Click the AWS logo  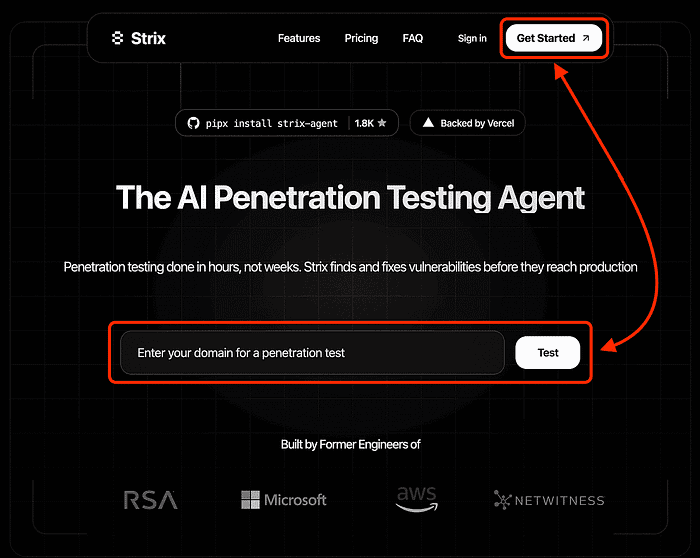point(416,499)
